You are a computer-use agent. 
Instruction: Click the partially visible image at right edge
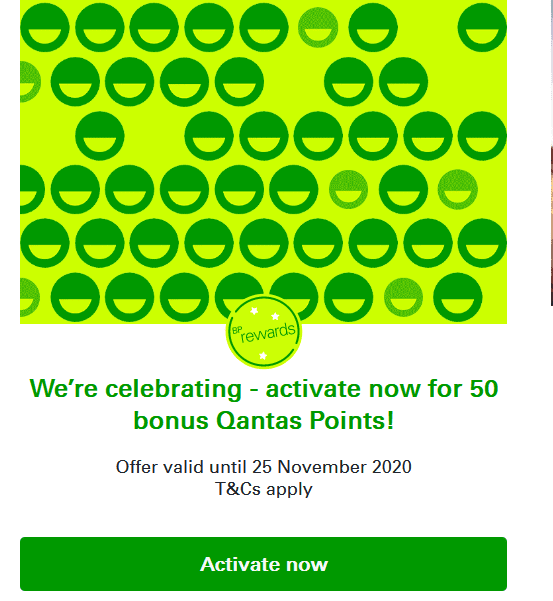coord(552,225)
